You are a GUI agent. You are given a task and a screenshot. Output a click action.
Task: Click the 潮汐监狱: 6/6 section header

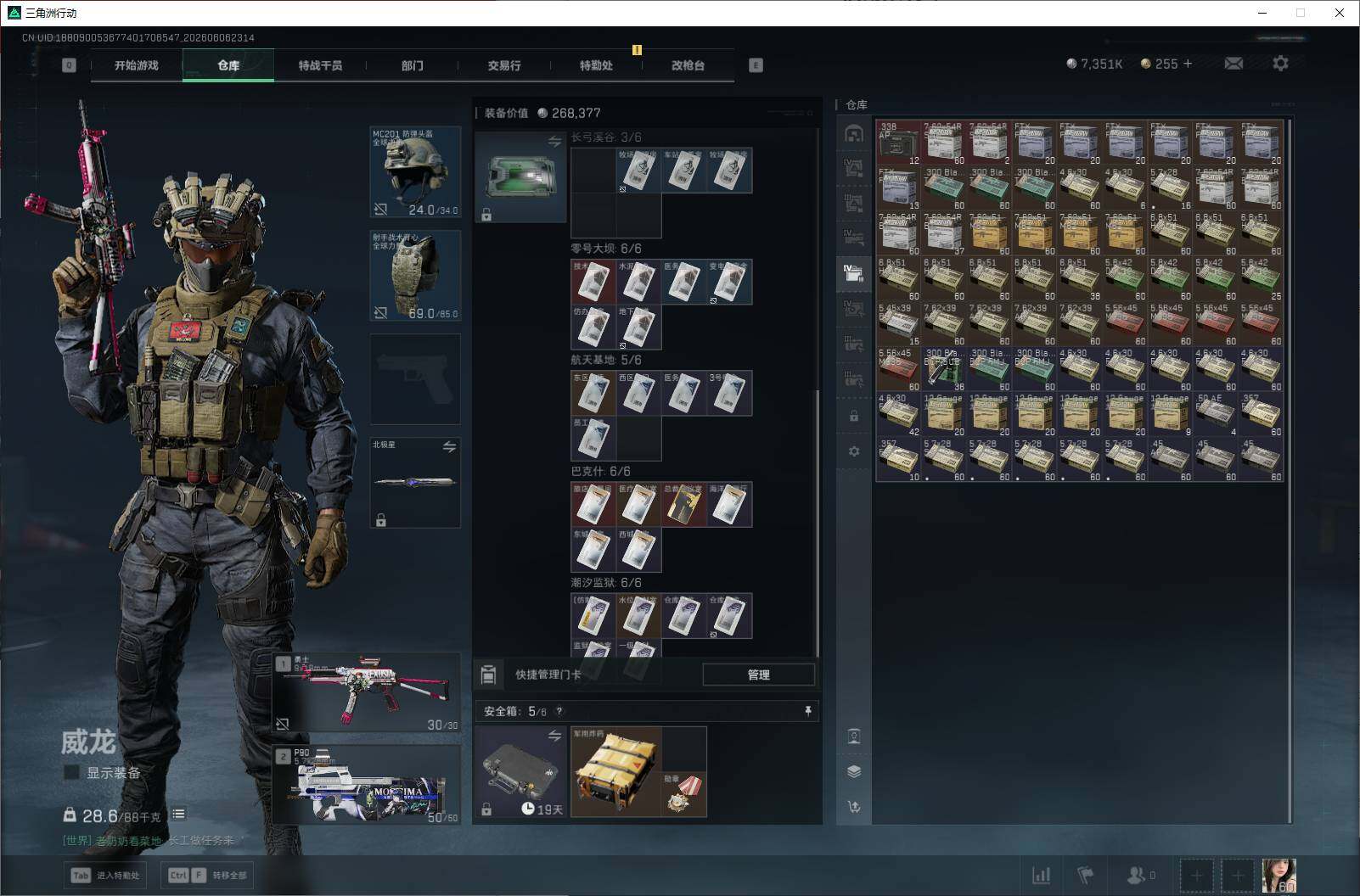tap(605, 583)
